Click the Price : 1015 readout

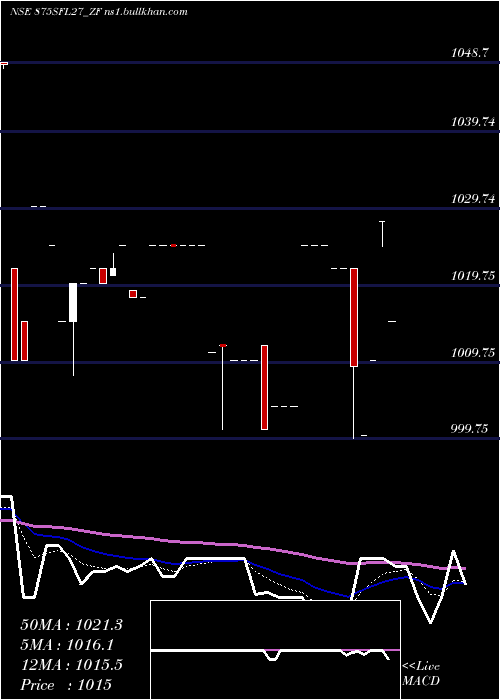(x=66, y=685)
